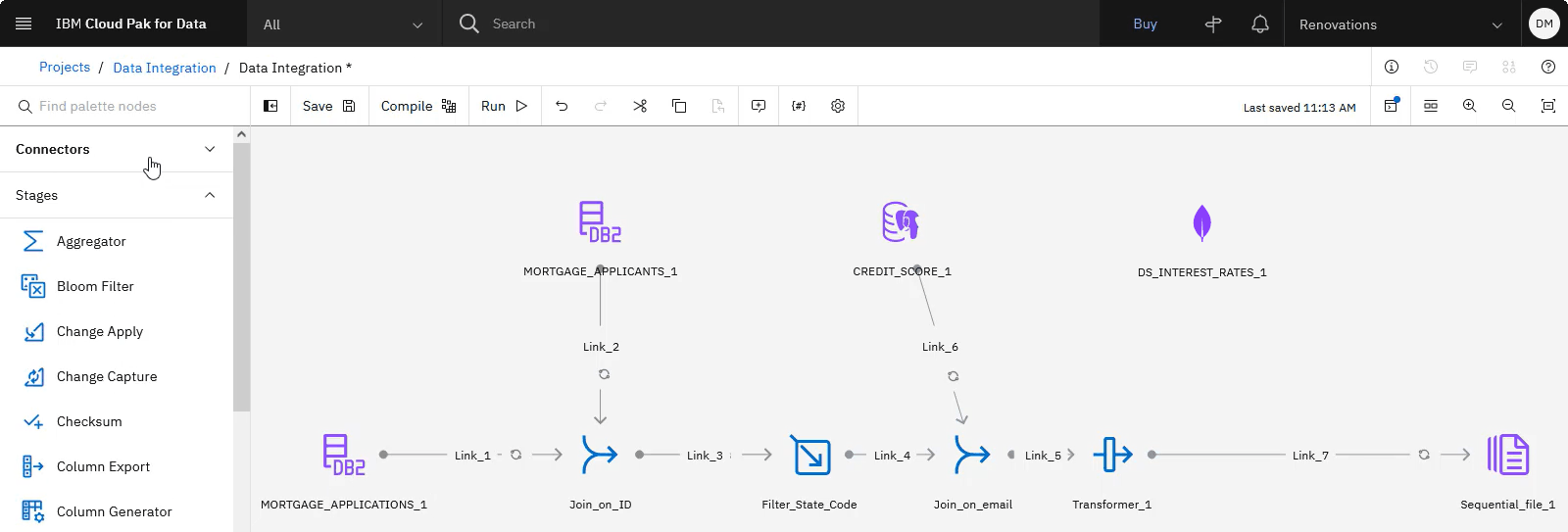Collapse the Stages section
Screen dimensions: 1568x532
117,195
